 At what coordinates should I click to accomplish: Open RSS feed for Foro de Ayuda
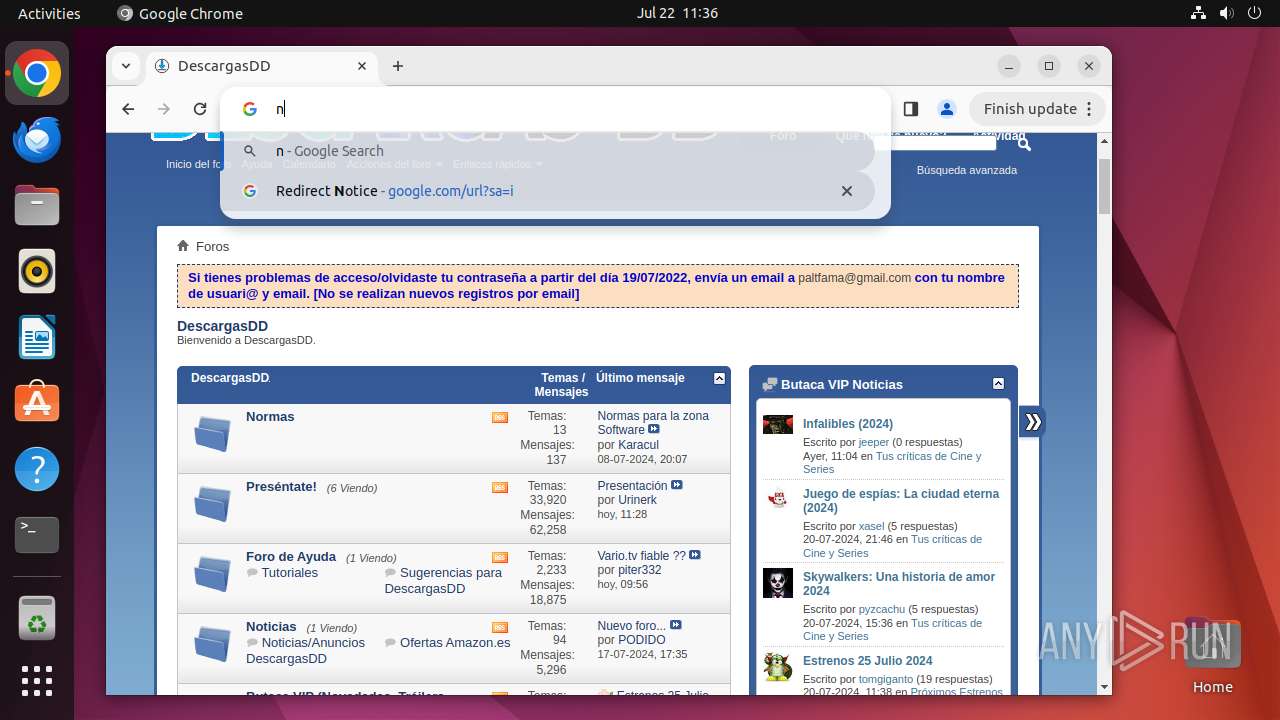point(500,558)
